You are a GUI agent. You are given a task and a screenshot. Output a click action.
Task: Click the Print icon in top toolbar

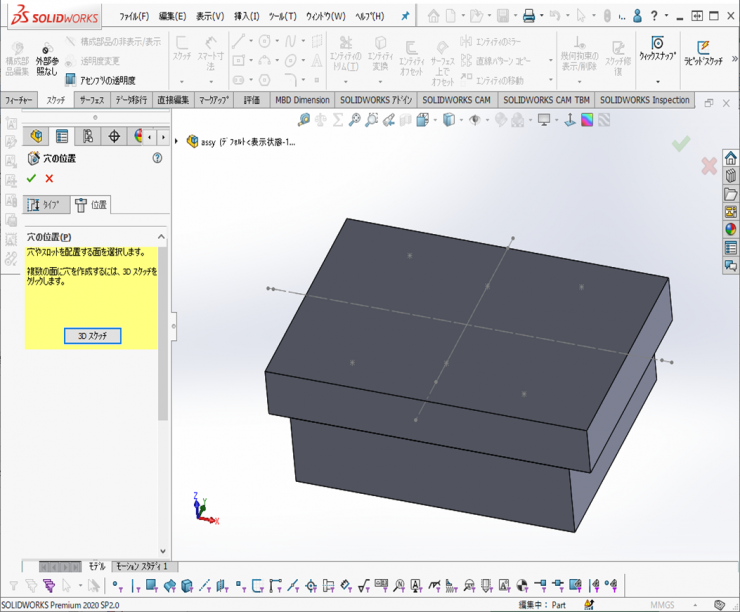tap(529, 16)
